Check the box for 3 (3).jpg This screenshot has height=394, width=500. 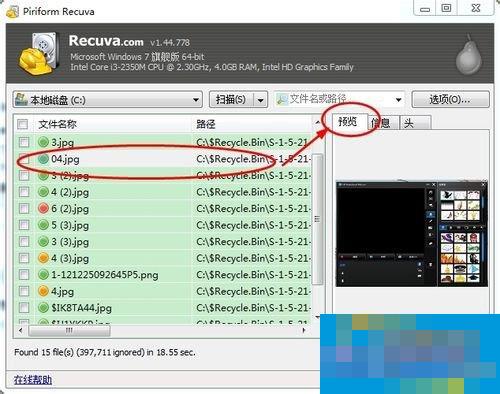24,241
